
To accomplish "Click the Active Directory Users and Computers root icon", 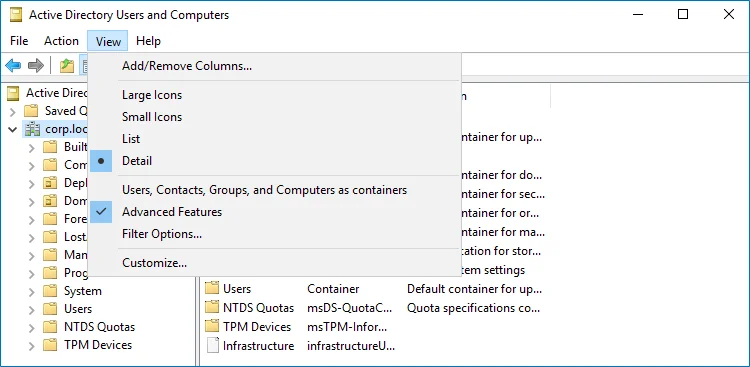I will pyautogui.click(x=14, y=93).
